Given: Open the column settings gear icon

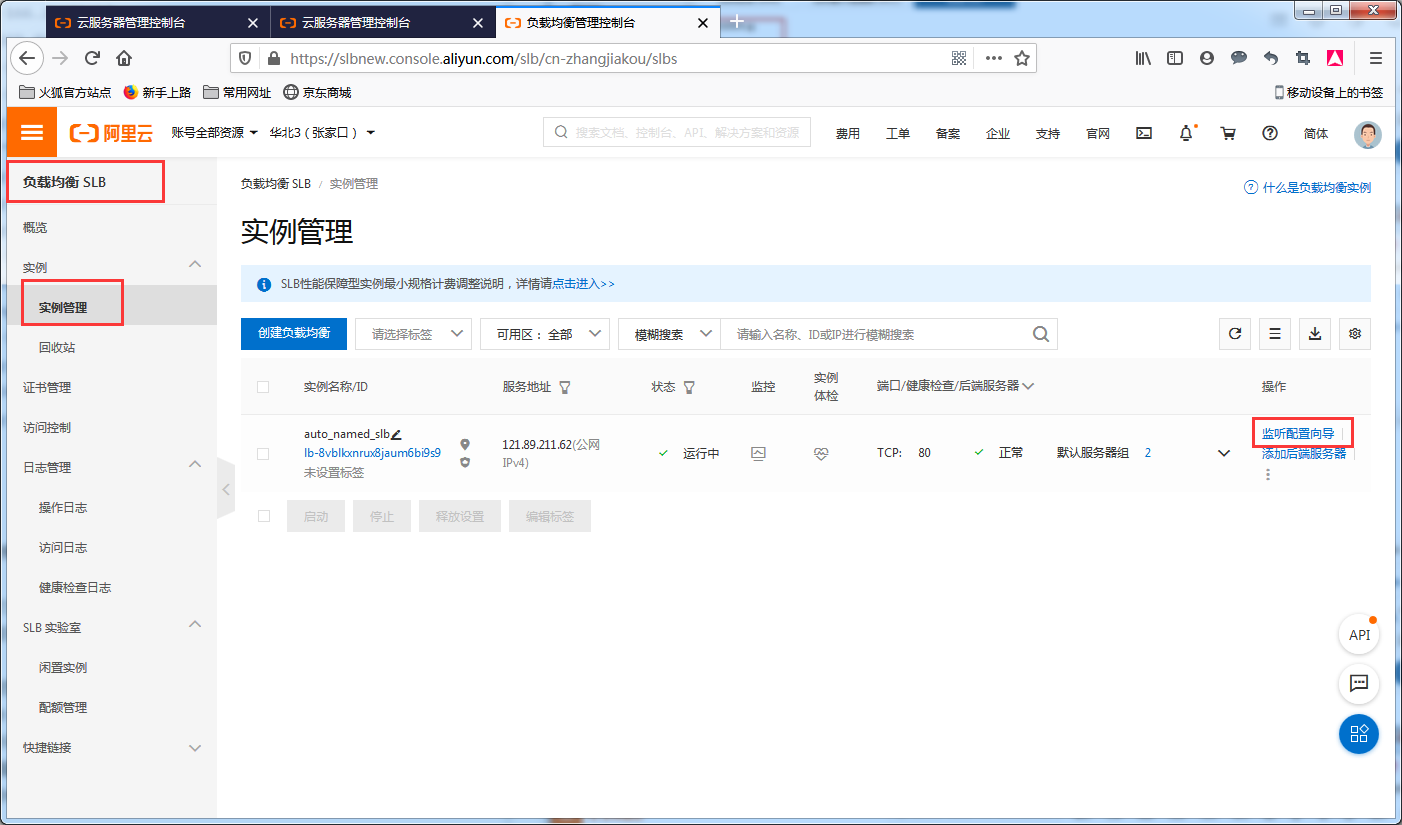Looking at the screenshot, I should point(1354,333).
